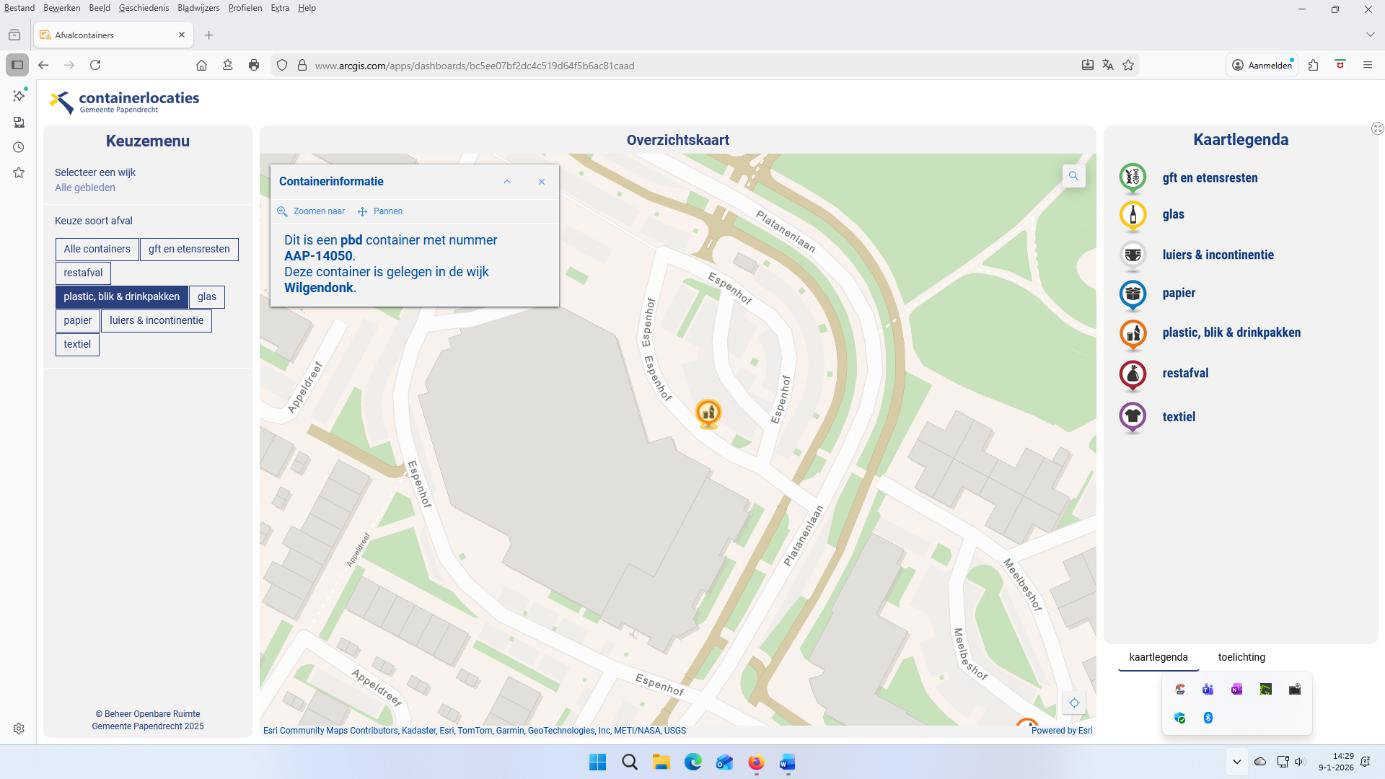Bookmark this page with the star icon
The height and width of the screenshot is (779, 1385).
click(x=1128, y=65)
